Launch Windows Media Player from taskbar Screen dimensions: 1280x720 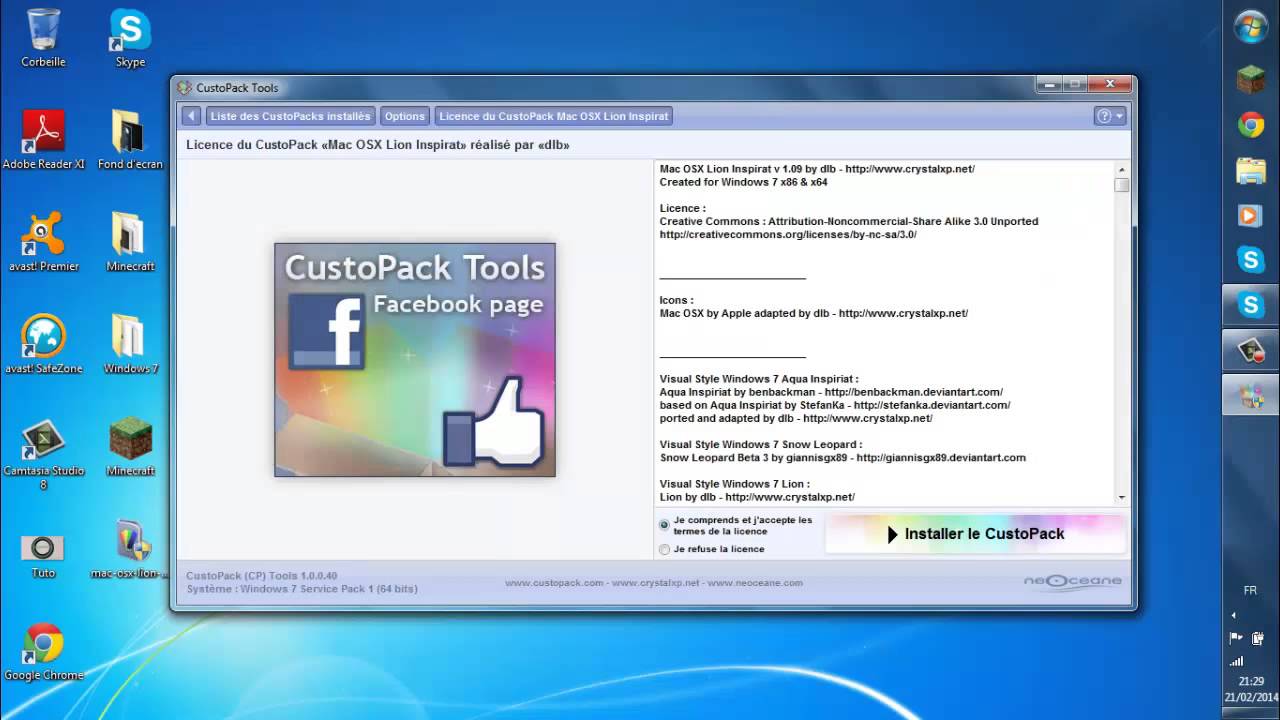(x=1251, y=215)
